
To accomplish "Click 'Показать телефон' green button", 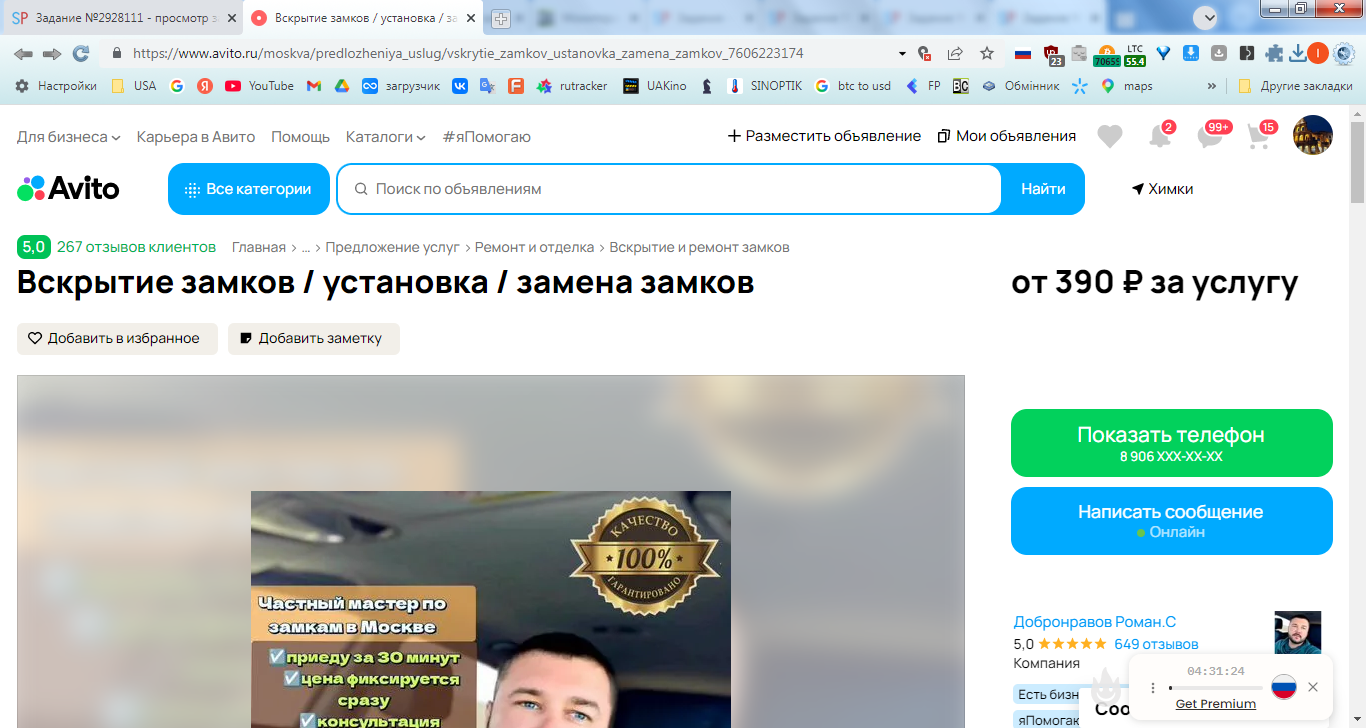I will coord(1172,443).
